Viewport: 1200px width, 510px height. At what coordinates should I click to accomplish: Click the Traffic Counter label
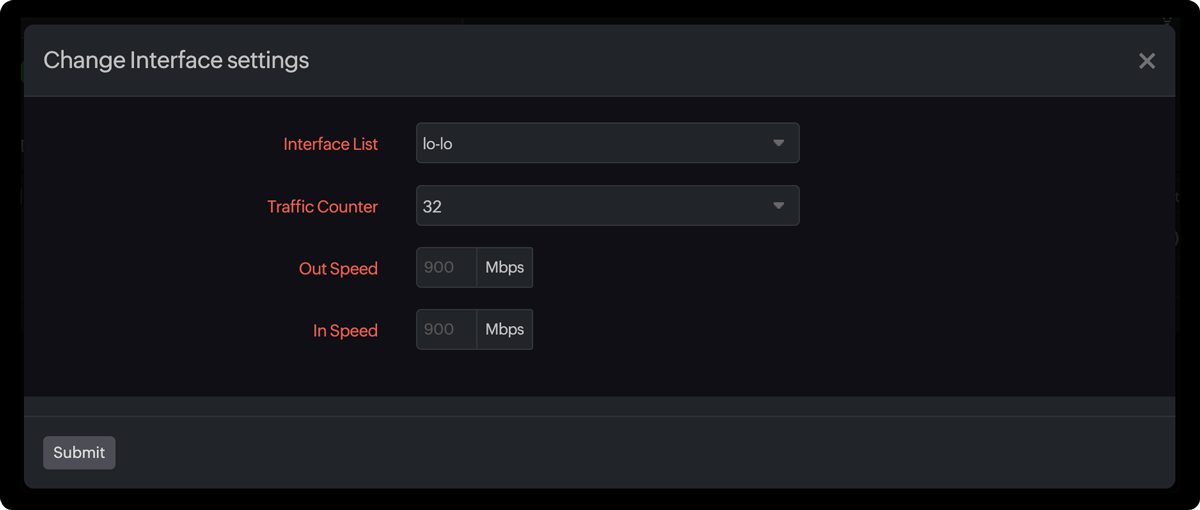(x=322, y=207)
